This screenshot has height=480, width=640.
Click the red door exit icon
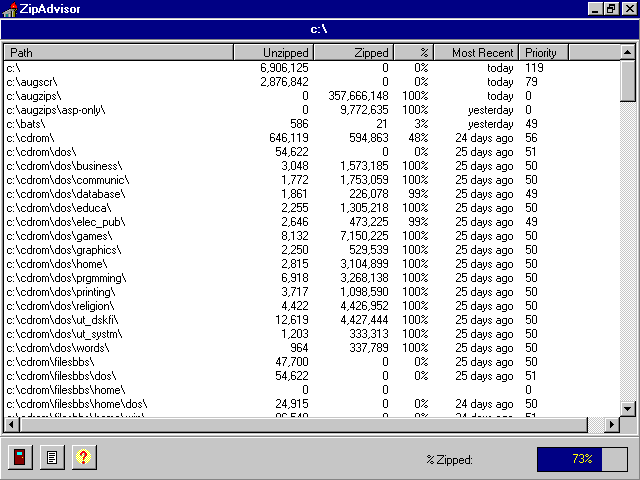click(19, 458)
